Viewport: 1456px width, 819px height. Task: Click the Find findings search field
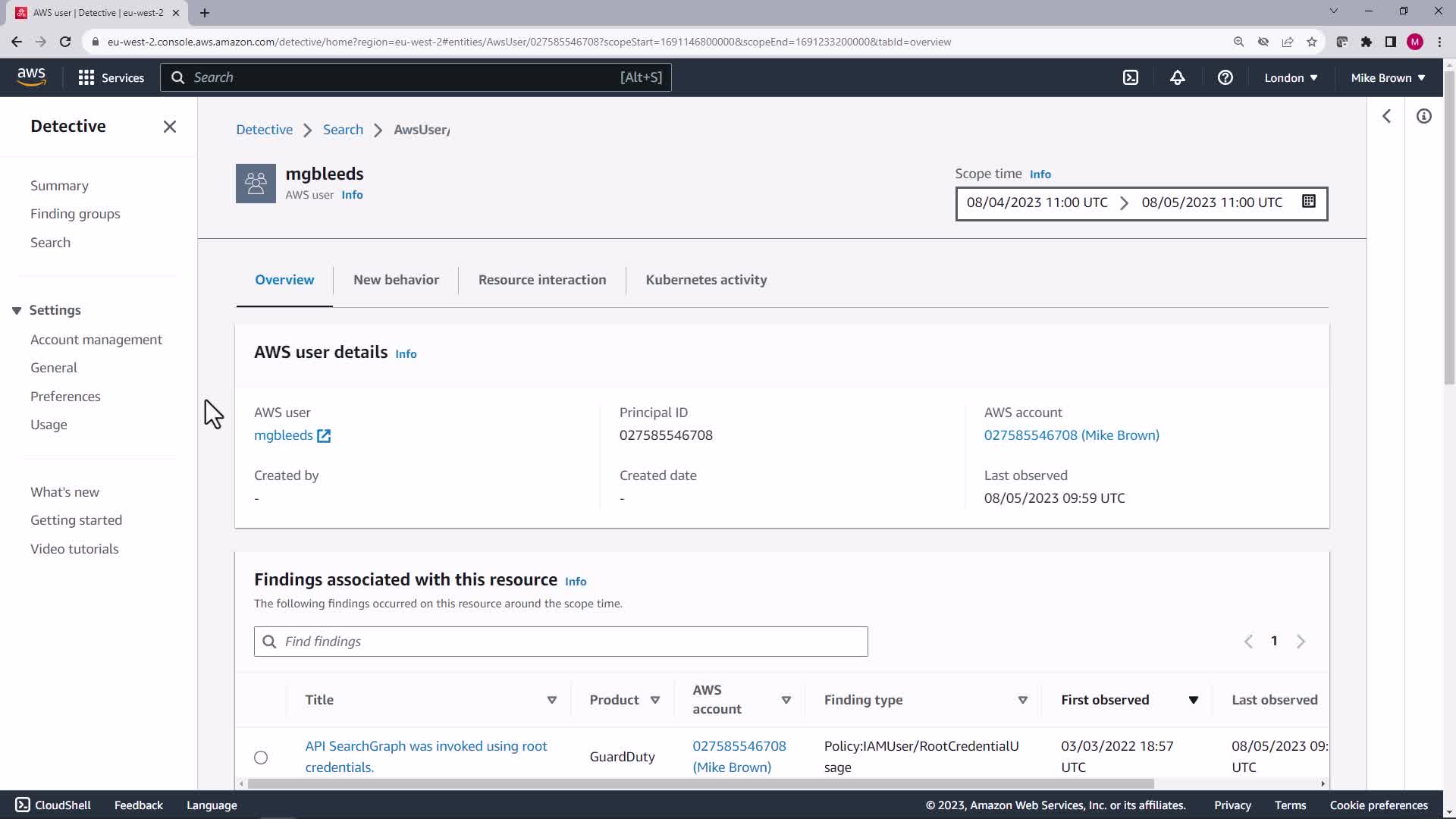click(x=561, y=642)
